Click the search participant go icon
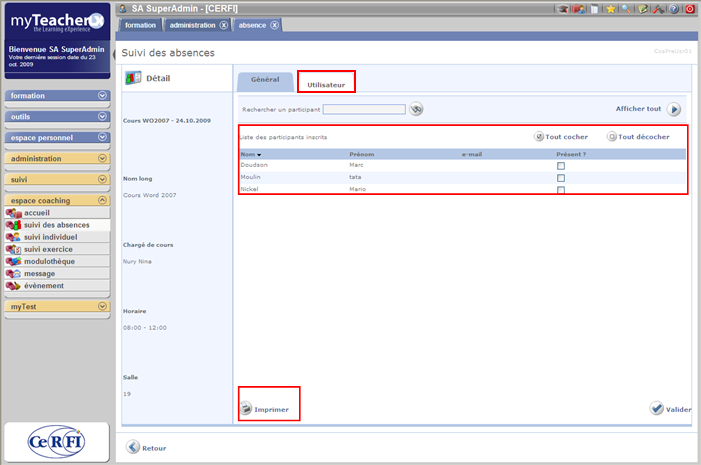Screen dimensions: 701x465 [x=417, y=110]
